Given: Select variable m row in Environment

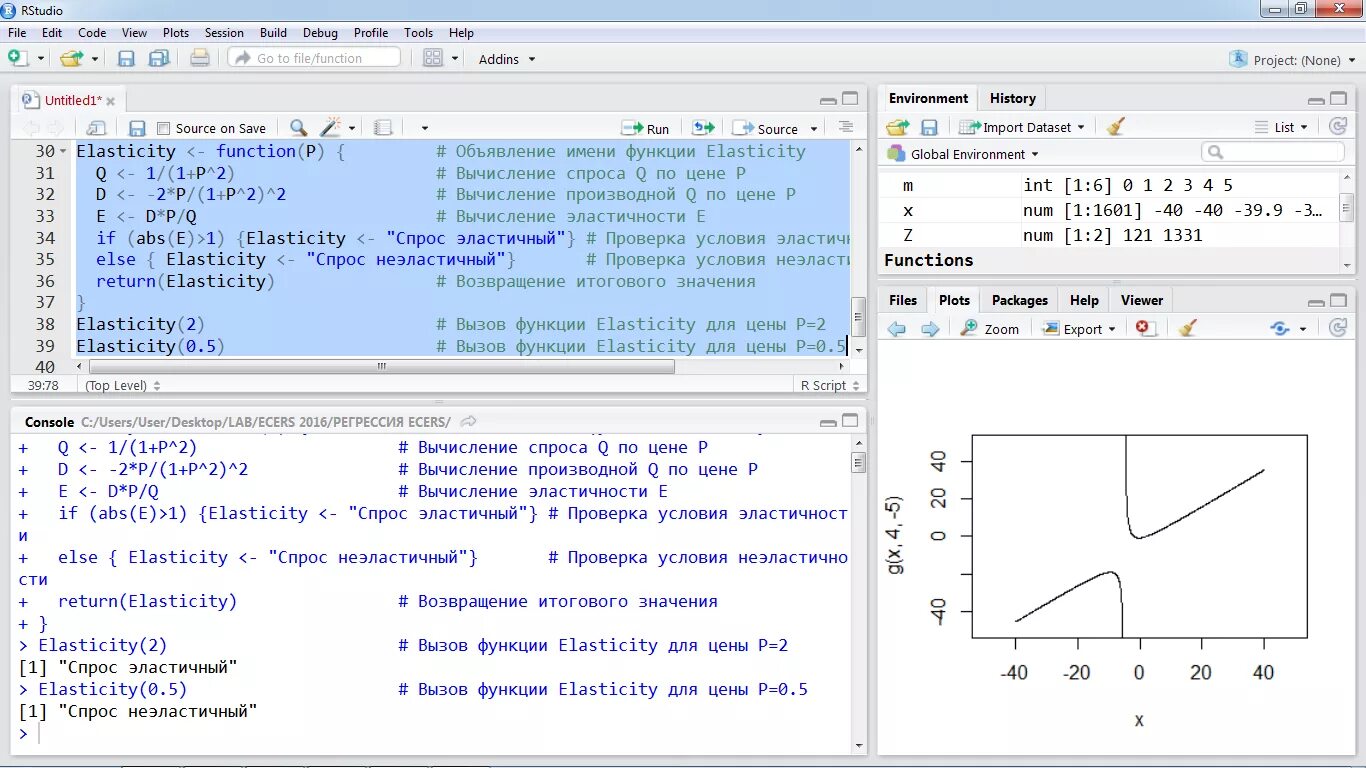Looking at the screenshot, I should tap(1110, 185).
